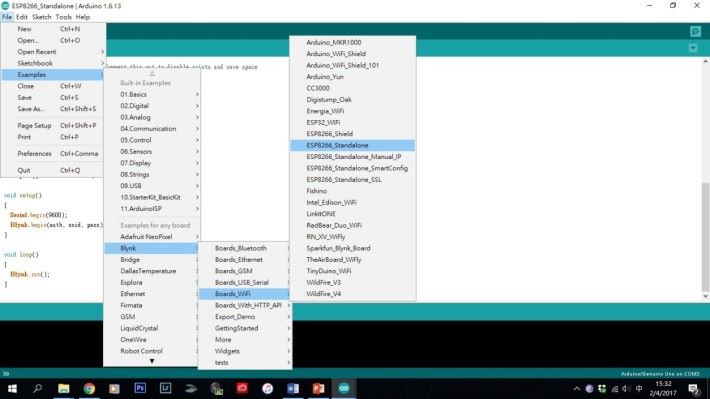Open the Help menu
This screenshot has width=710, height=399.
[x=82, y=17]
